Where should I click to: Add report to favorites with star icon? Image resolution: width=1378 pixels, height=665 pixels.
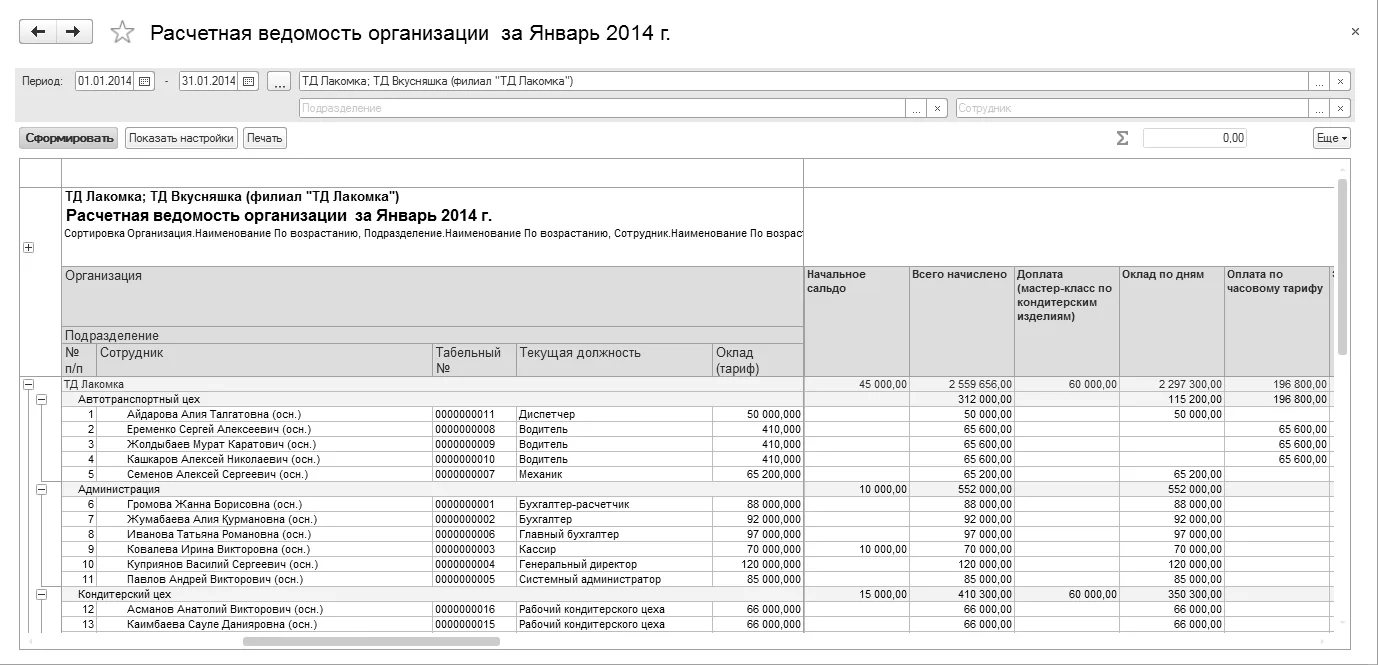coord(122,33)
